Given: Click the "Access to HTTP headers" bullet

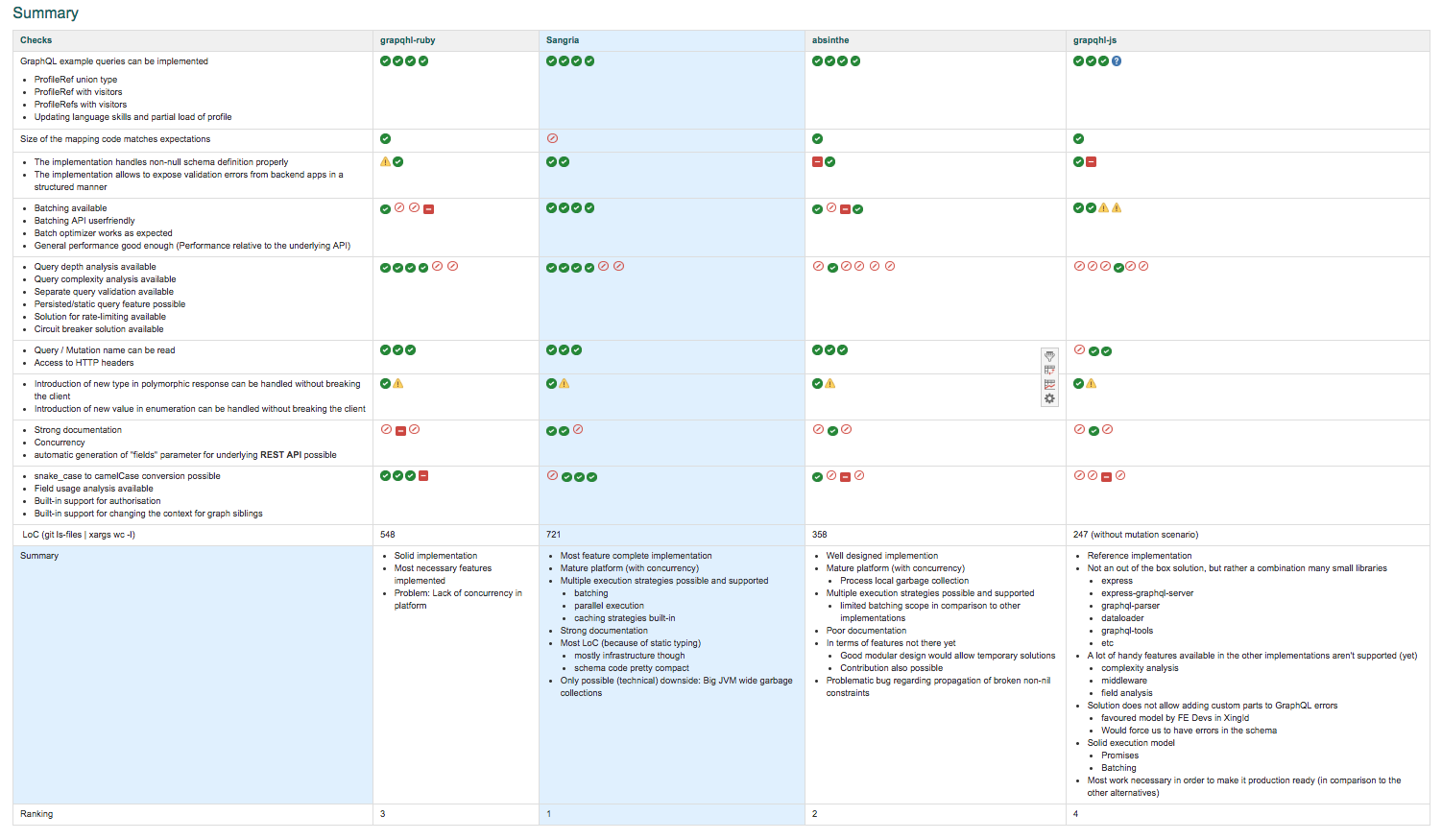Looking at the screenshot, I should (84, 363).
